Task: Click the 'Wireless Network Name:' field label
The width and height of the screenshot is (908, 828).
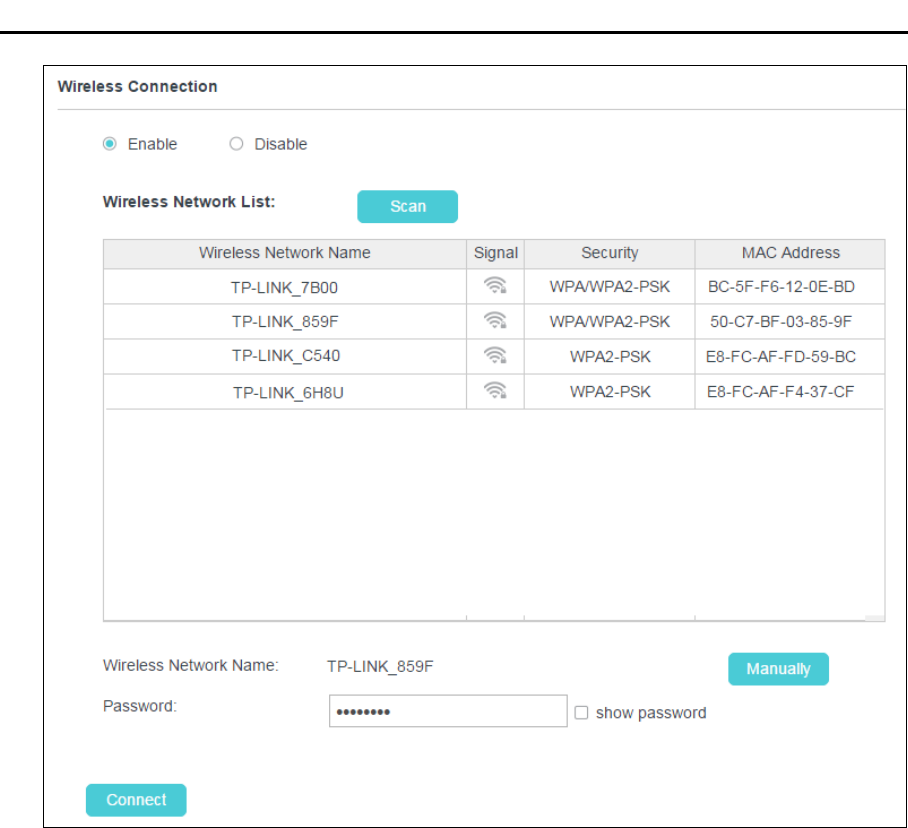Action: click(x=191, y=665)
